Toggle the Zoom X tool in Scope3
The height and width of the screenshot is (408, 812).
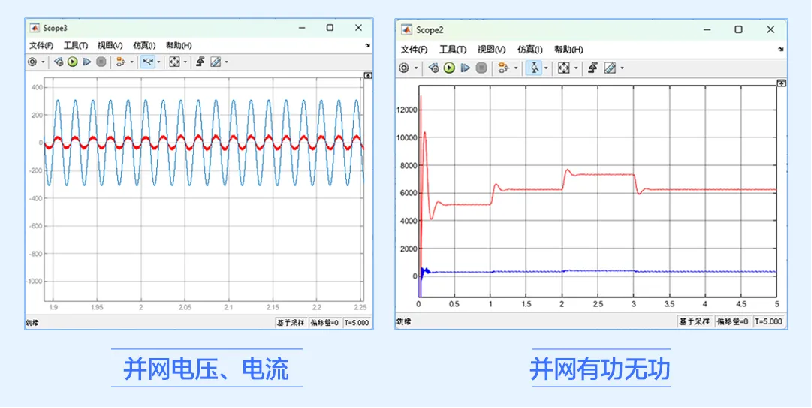coord(147,62)
